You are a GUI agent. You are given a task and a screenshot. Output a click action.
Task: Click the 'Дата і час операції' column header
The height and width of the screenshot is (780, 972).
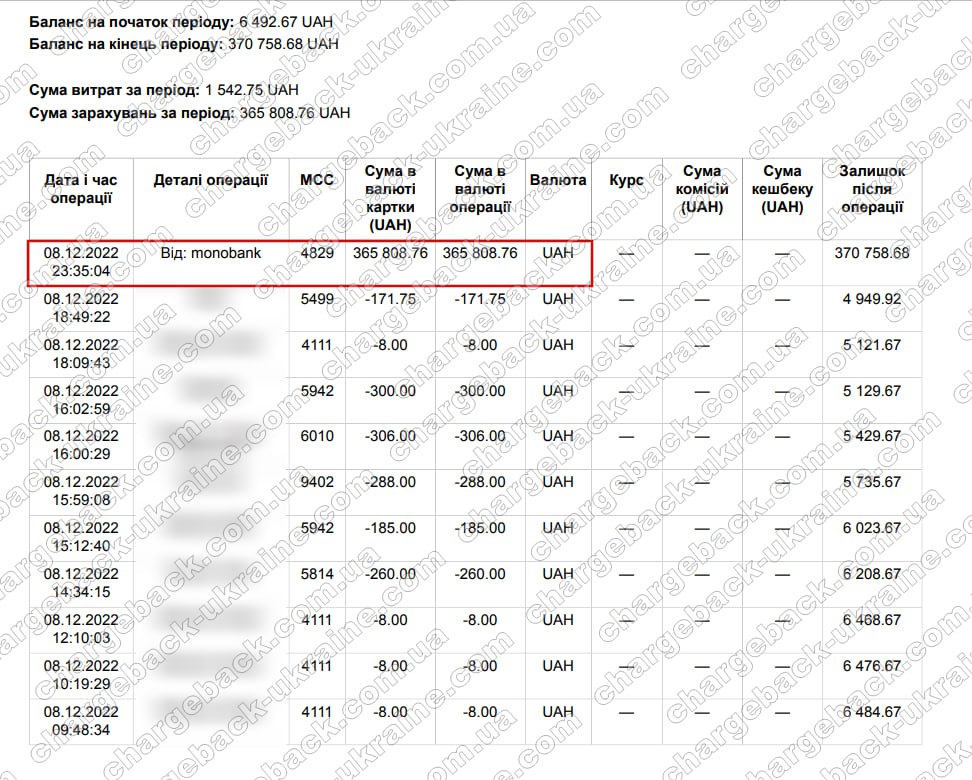[x=80, y=189]
